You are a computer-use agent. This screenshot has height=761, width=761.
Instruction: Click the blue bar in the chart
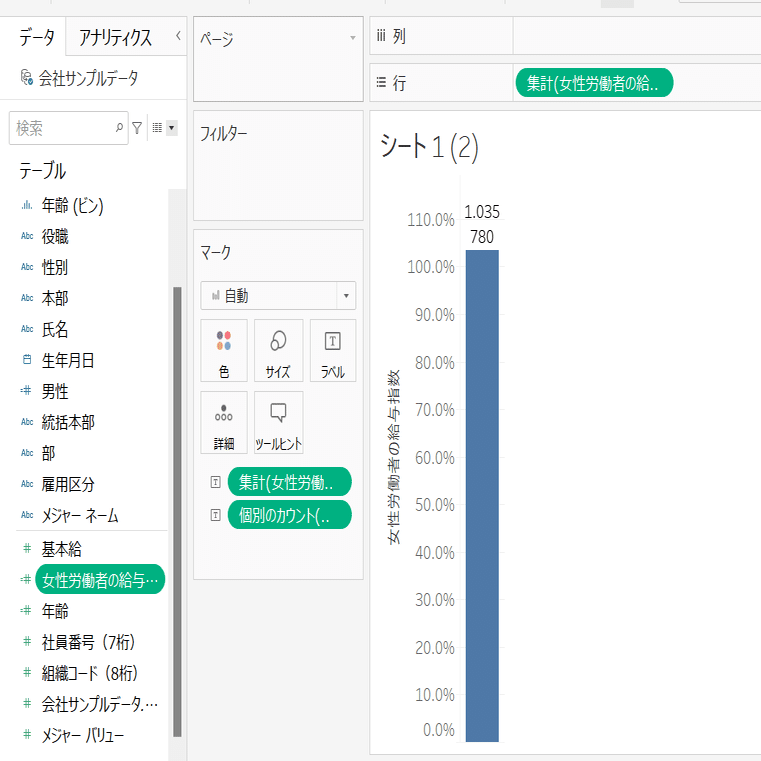pos(482,496)
